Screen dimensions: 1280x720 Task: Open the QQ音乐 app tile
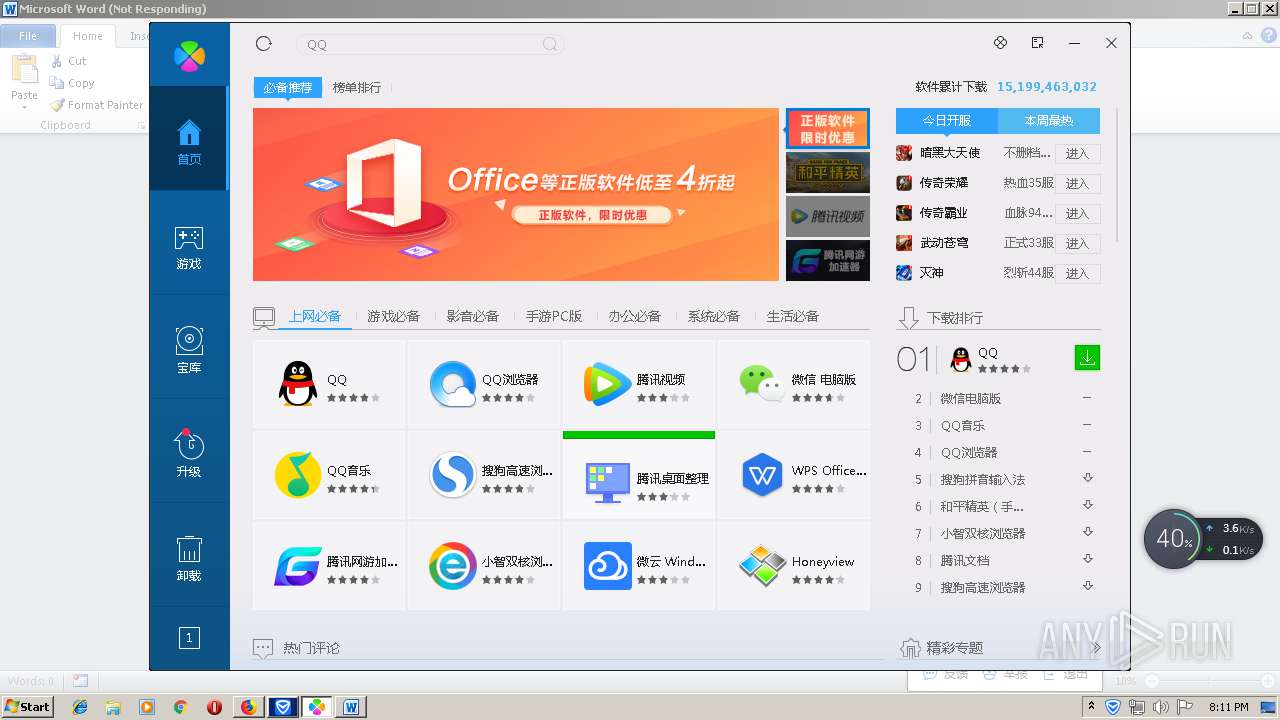(x=329, y=475)
